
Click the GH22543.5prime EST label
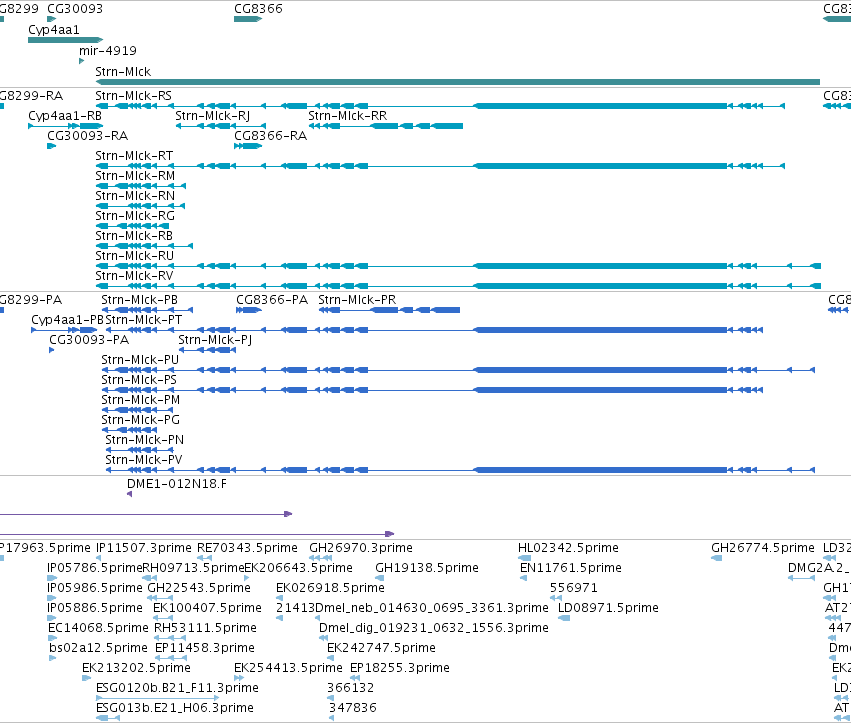click(x=199, y=588)
